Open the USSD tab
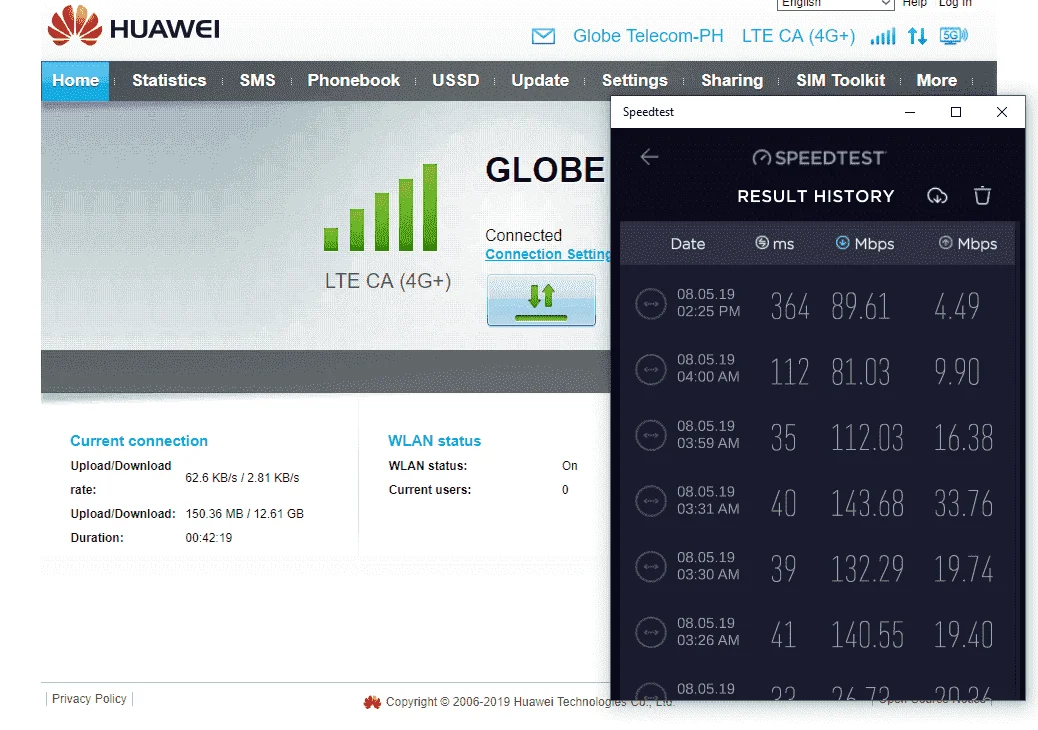 coord(455,81)
